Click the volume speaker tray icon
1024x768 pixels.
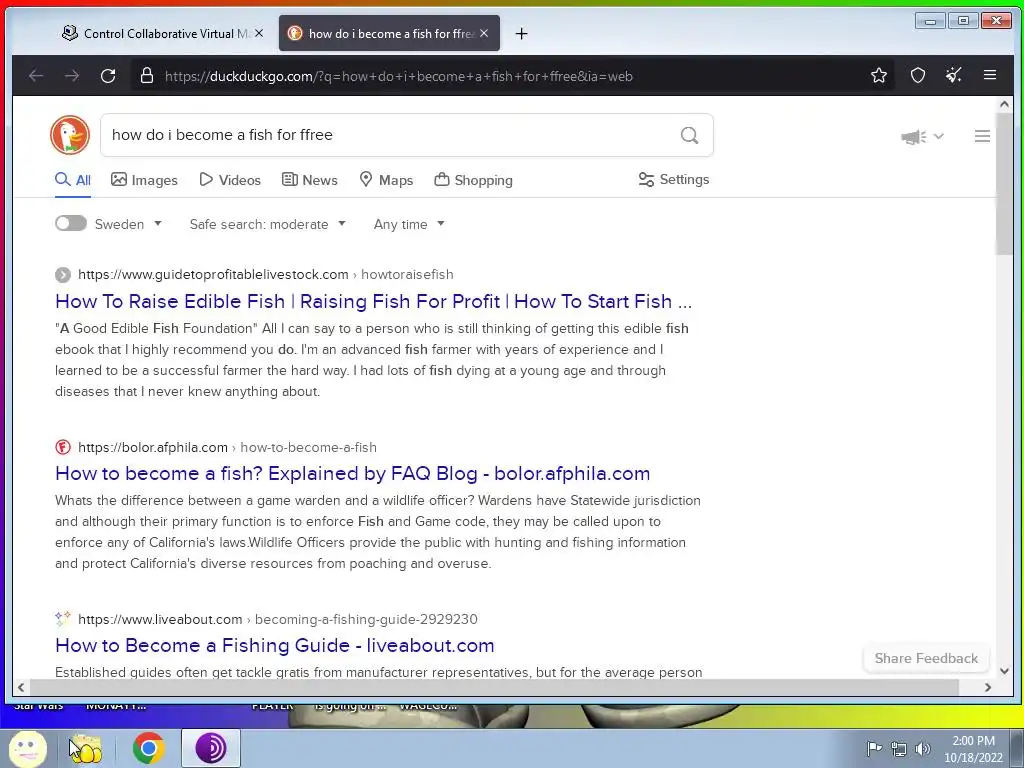[923, 748]
